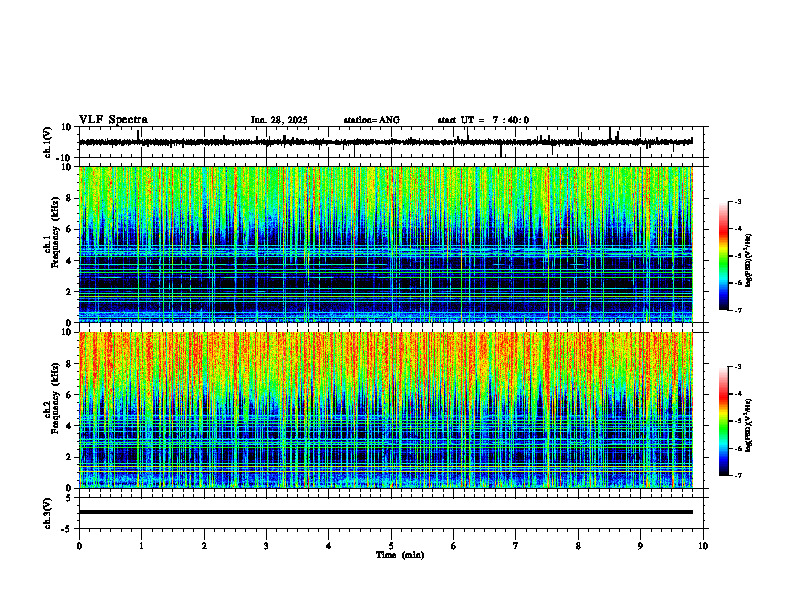Click the time axis tick label "8"
The width and height of the screenshot is (792, 612).
[578, 546]
